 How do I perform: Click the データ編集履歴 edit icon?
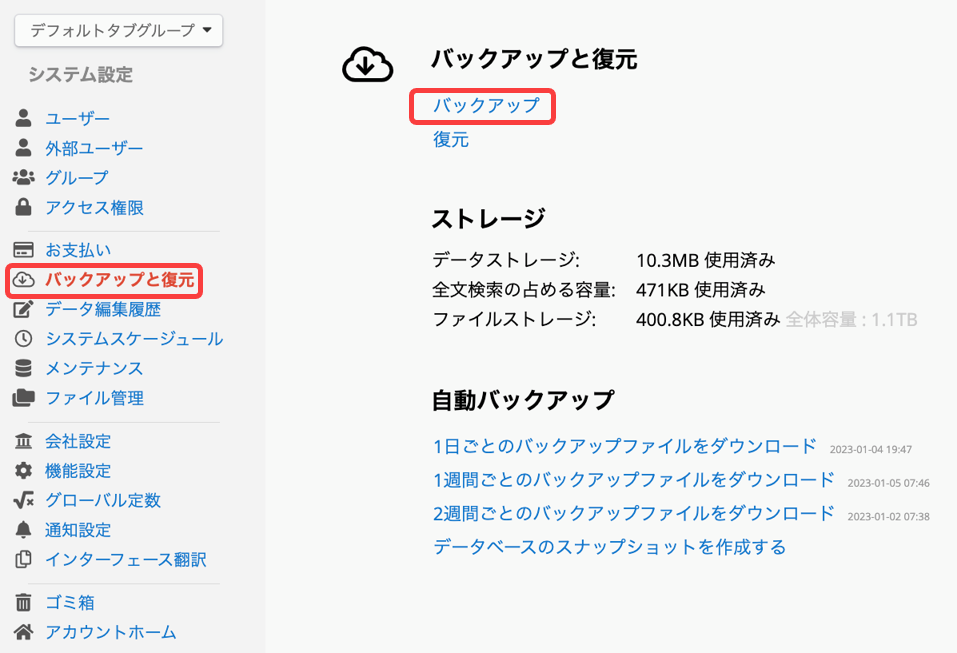coord(24,310)
